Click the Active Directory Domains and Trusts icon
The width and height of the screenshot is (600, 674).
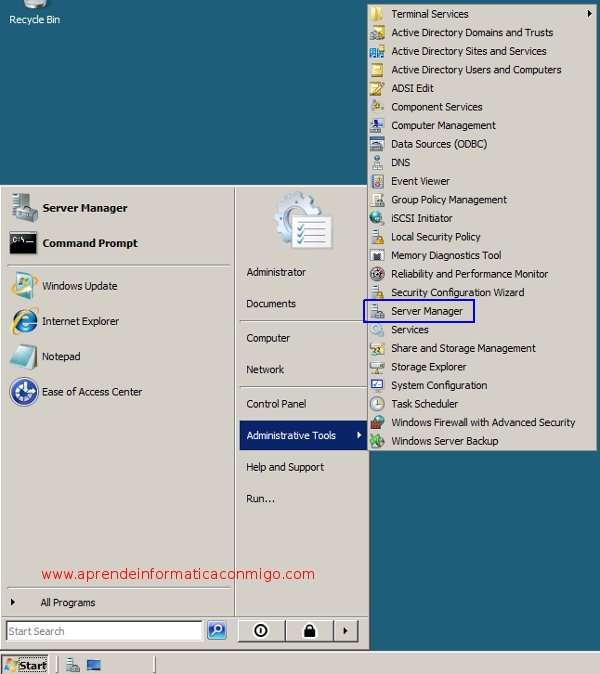pos(377,33)
